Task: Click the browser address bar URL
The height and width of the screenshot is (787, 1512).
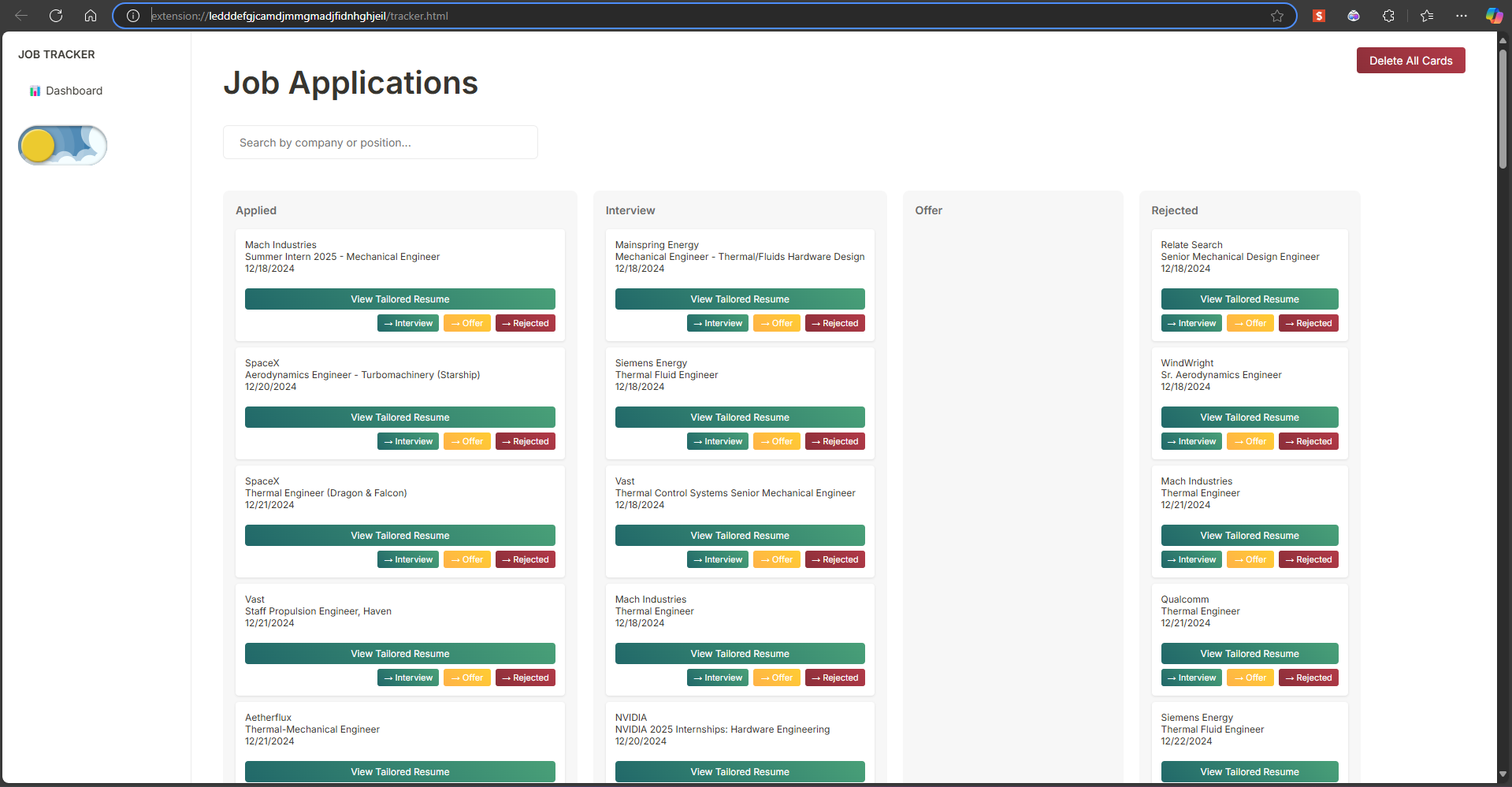Action: (x=299, y=16)
